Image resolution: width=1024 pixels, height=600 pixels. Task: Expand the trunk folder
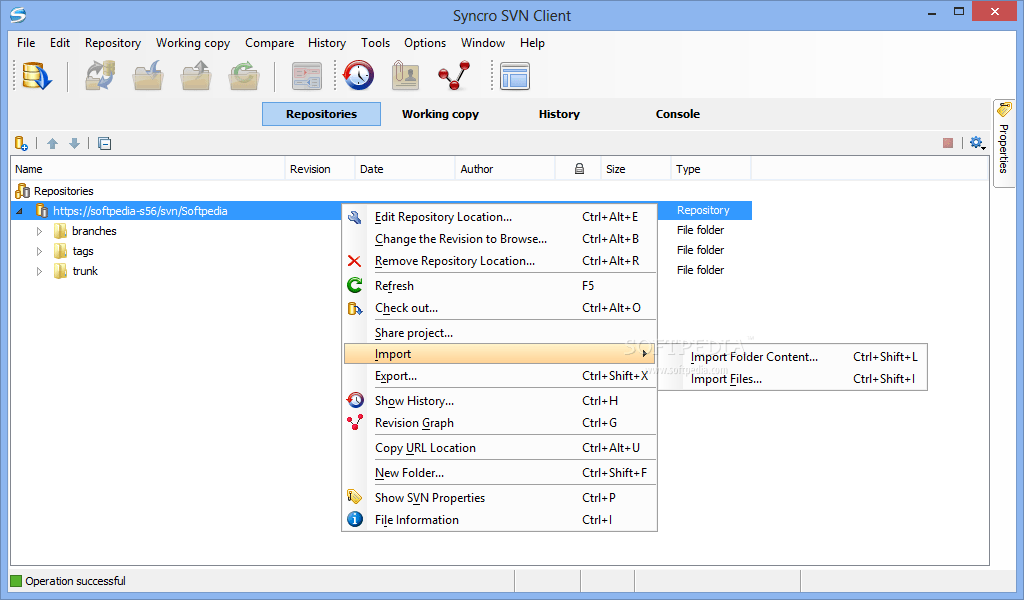tap(39, 271)
